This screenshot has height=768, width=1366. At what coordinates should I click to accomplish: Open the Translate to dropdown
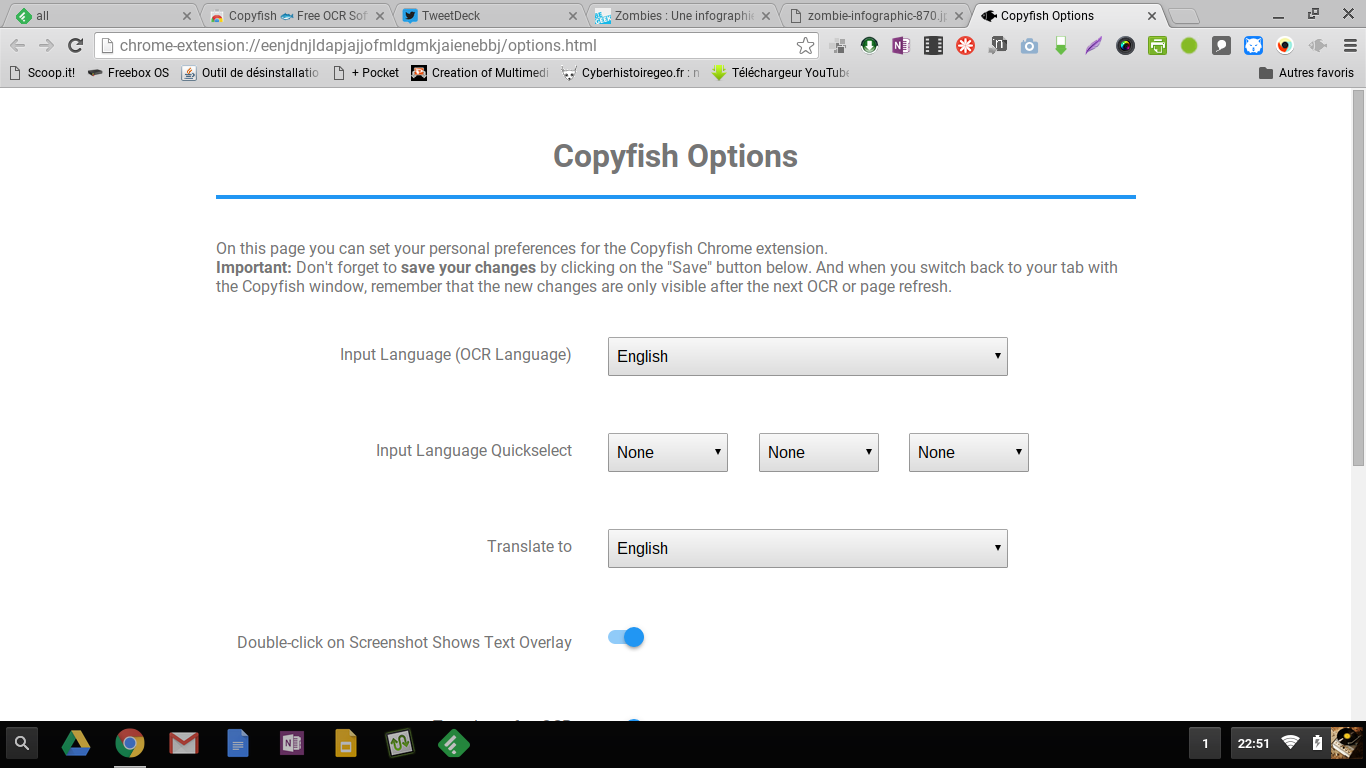pyautogui.click(x=807, y=548)
